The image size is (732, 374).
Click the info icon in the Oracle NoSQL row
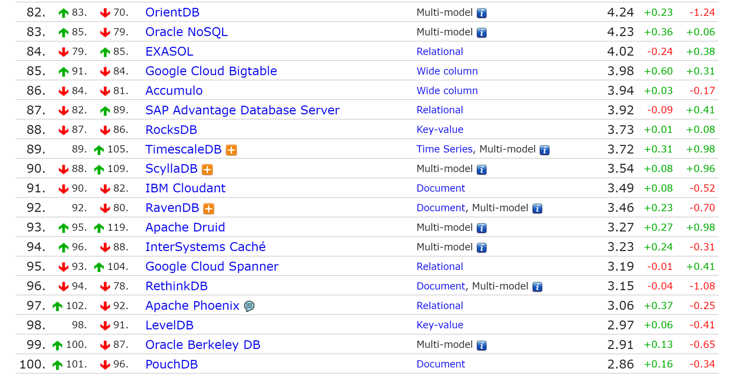pyautogui.click(x=482, y=33)
